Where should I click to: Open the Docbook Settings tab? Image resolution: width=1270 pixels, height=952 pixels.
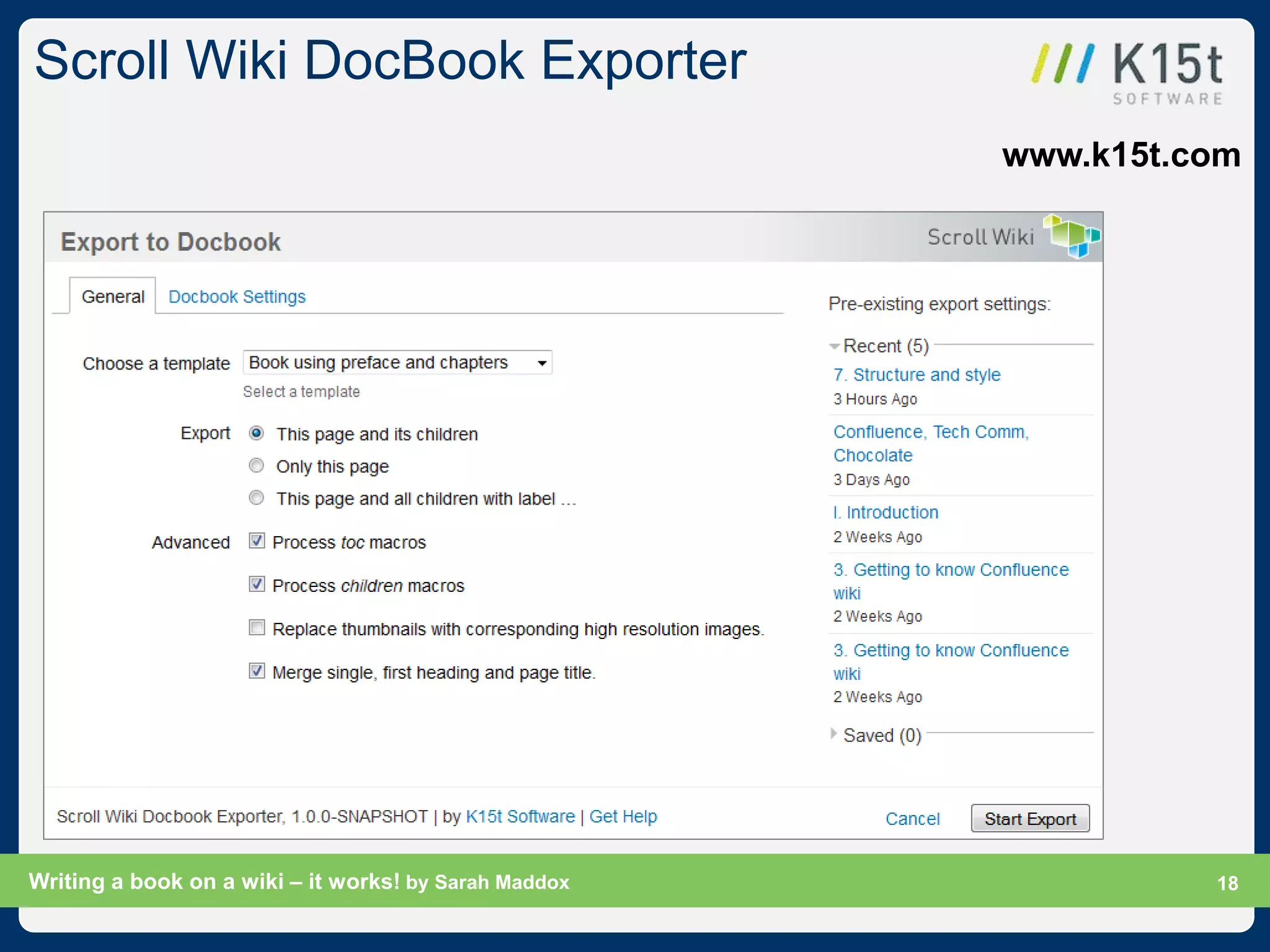(237, 296)
